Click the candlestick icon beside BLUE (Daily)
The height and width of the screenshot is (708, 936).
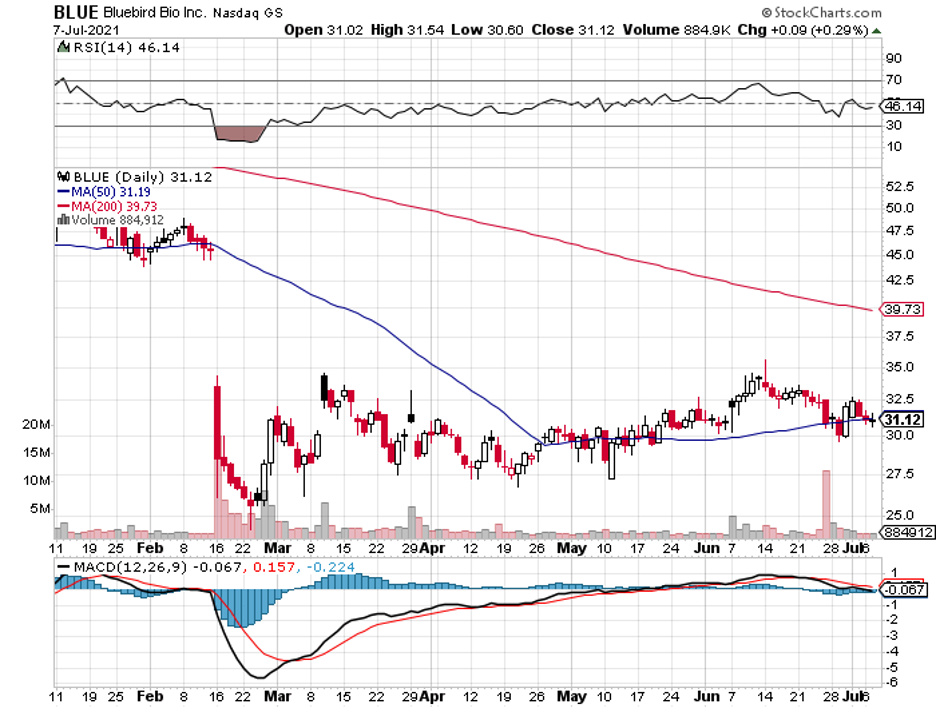[63, 177]
